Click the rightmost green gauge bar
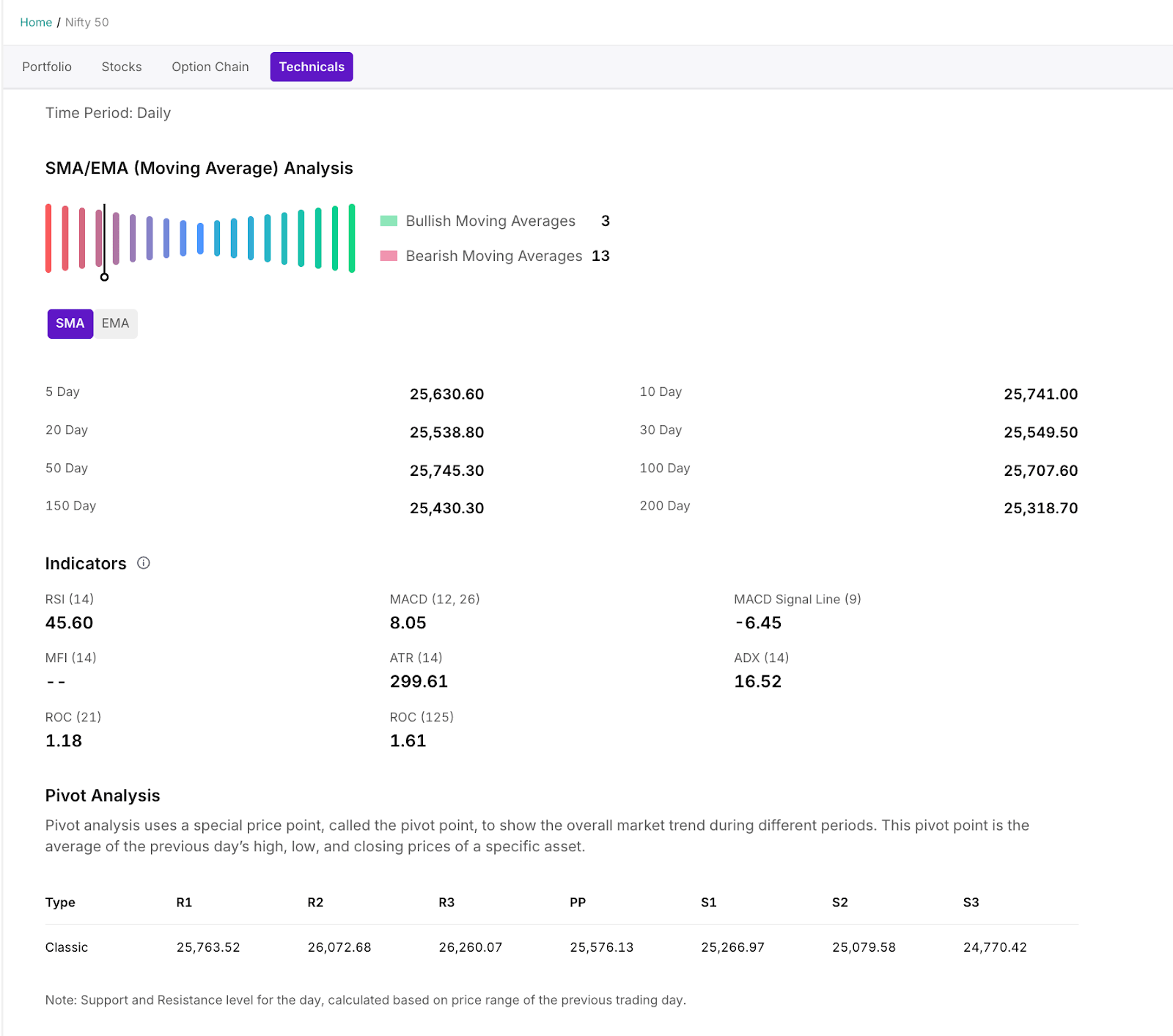Image resolution: width=1173 pixels, height=1036 pixels. 352,238
